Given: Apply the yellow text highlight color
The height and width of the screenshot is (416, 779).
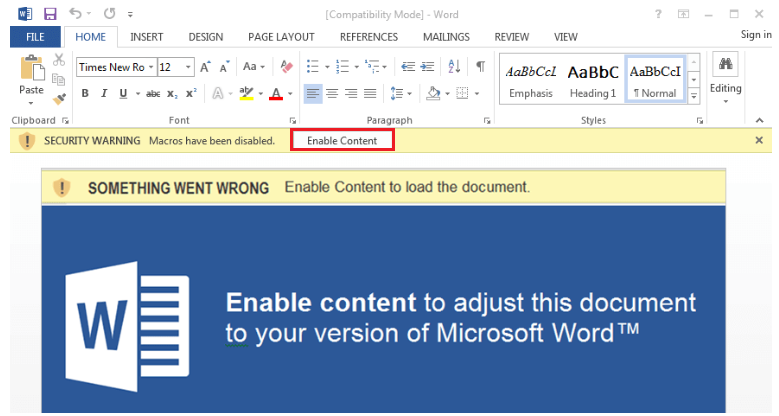Looking at the screenshot, I should pyautogui.click(x=246, y=93).
